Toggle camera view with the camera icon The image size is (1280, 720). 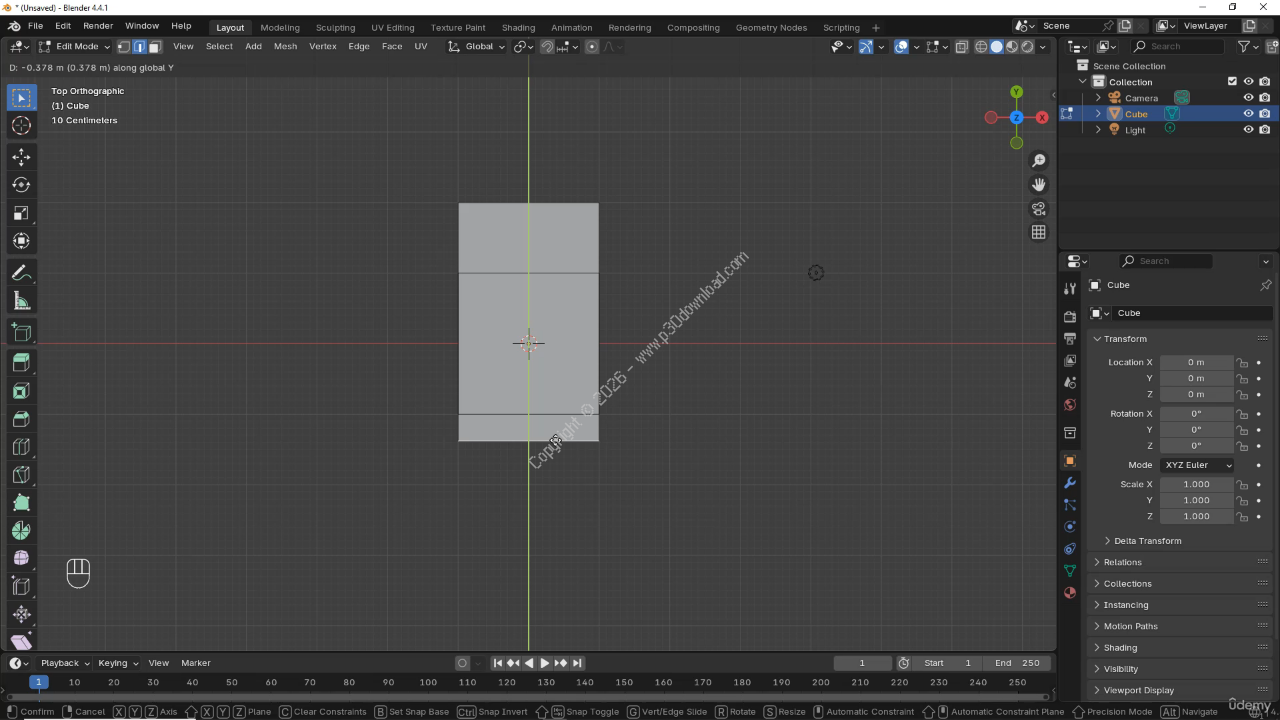pyautogui.click(x=1039, y=209)
